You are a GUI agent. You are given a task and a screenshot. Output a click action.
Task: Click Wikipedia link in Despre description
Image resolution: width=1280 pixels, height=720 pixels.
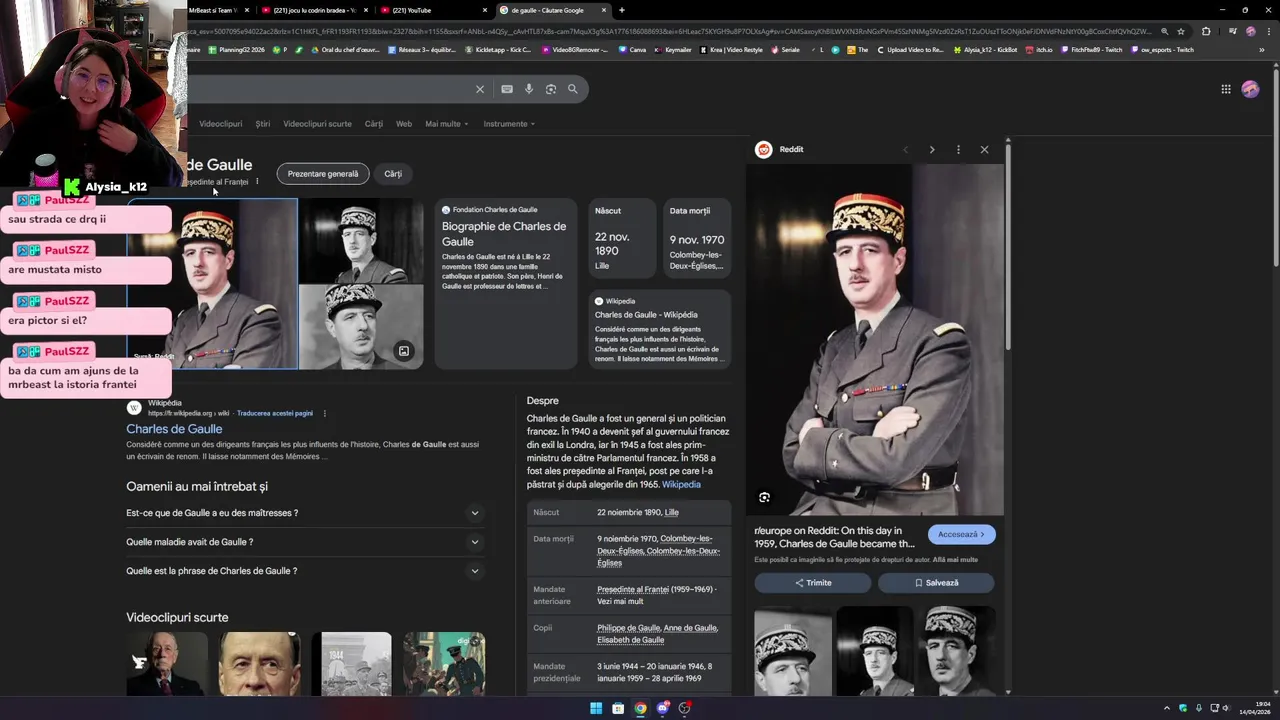click(x=681, y=485)
